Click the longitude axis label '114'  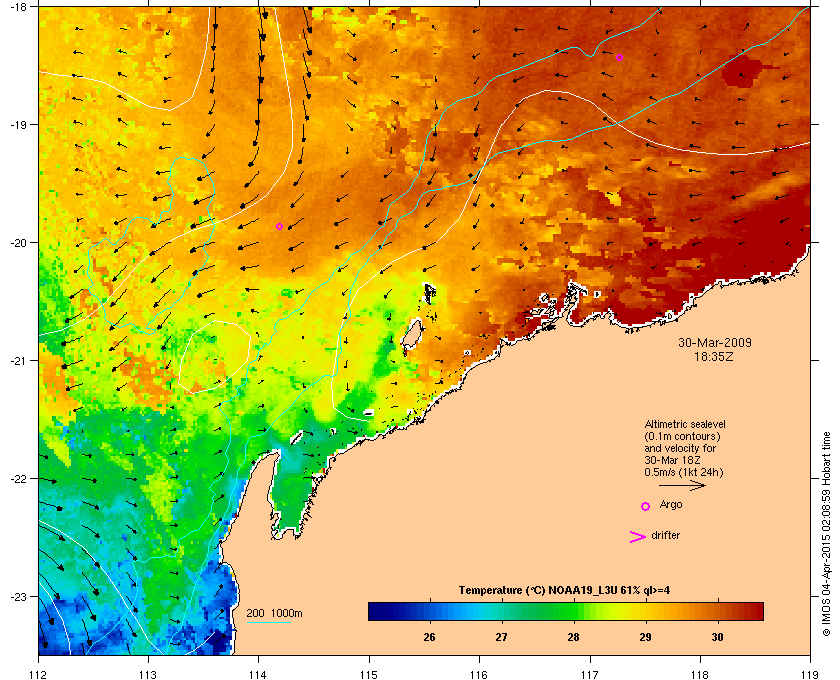tap(258, 675)
